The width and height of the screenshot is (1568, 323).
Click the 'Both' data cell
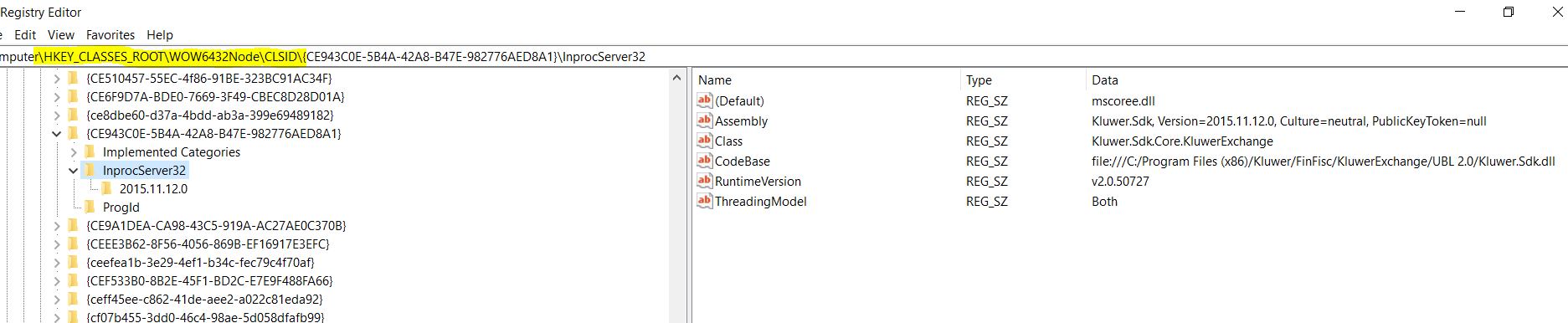point(1104,201)
